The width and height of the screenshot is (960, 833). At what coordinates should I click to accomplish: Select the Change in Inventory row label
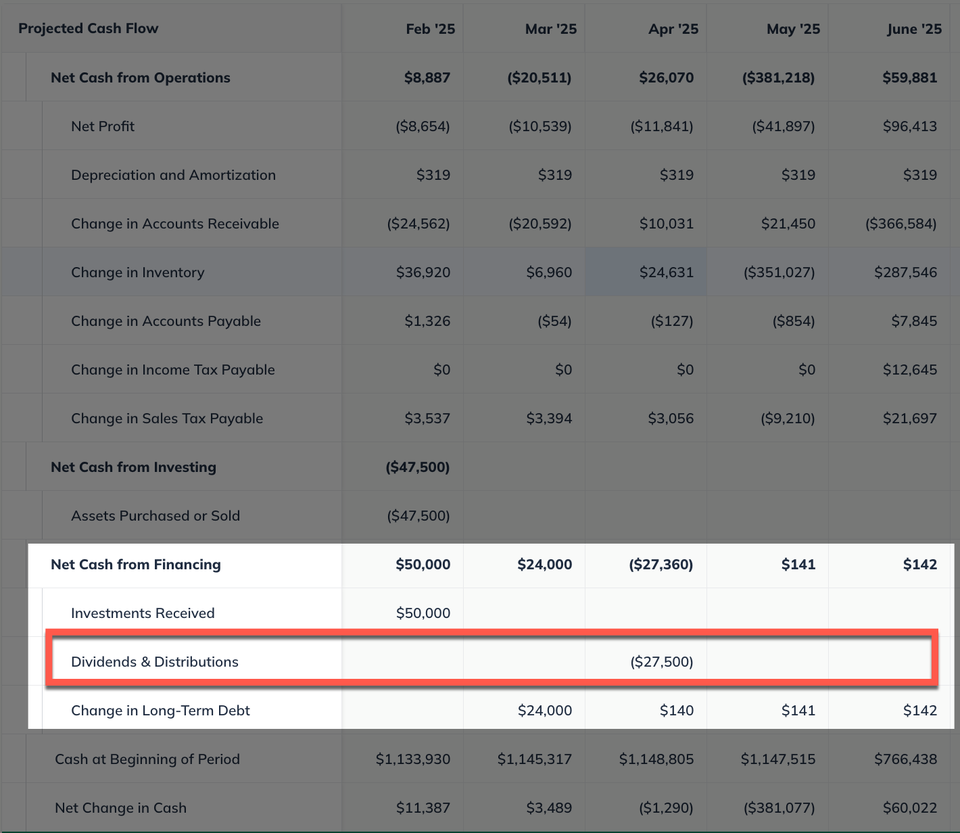tap(138, 272)
